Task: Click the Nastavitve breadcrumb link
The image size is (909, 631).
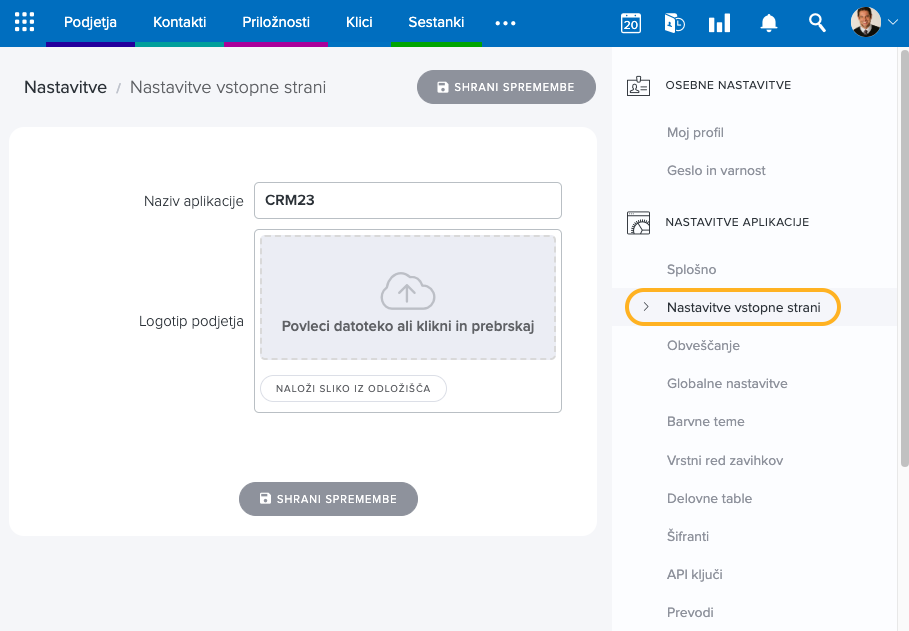Action: click(x=65, y=87)
